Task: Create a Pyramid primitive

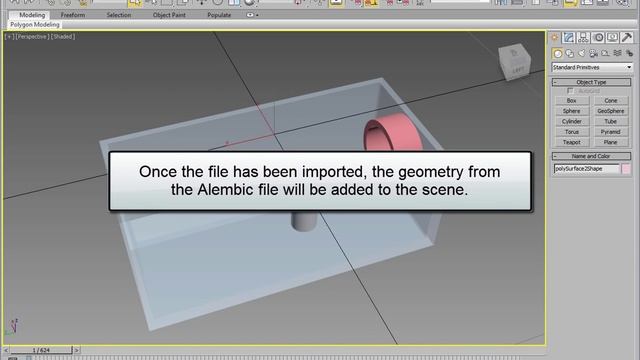Action: (611, 132)
